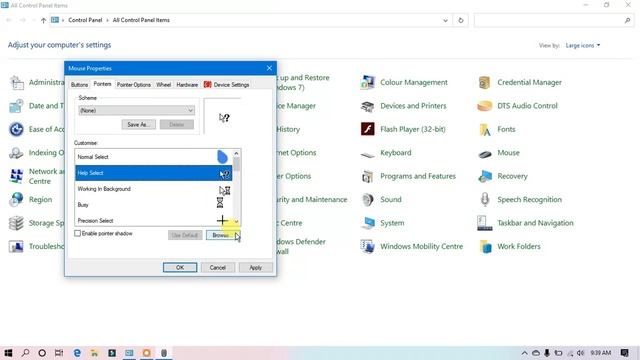This screenshot has width=640, height=360.
Task: Open the Fonts icon
Action: click(484, 129)
